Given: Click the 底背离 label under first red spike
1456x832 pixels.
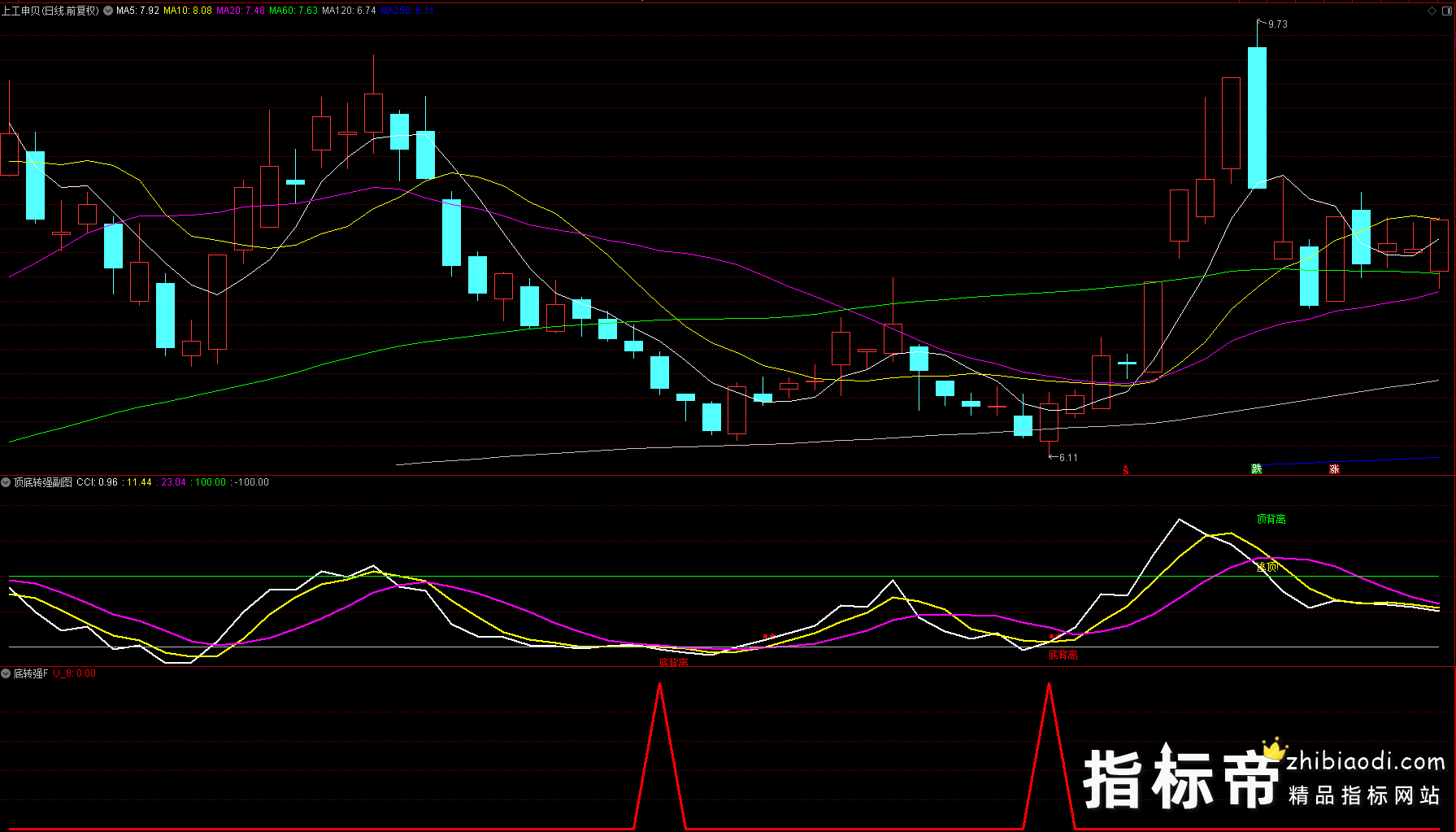Looking at the screenshot, I should point(673,662).
